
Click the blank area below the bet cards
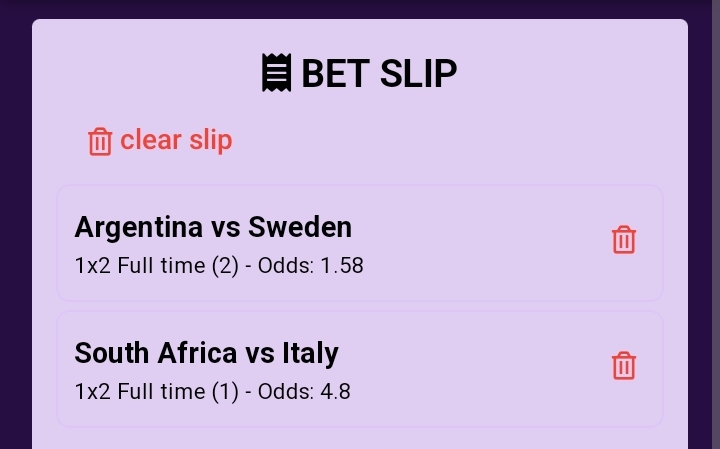click(x=360, y=438)
